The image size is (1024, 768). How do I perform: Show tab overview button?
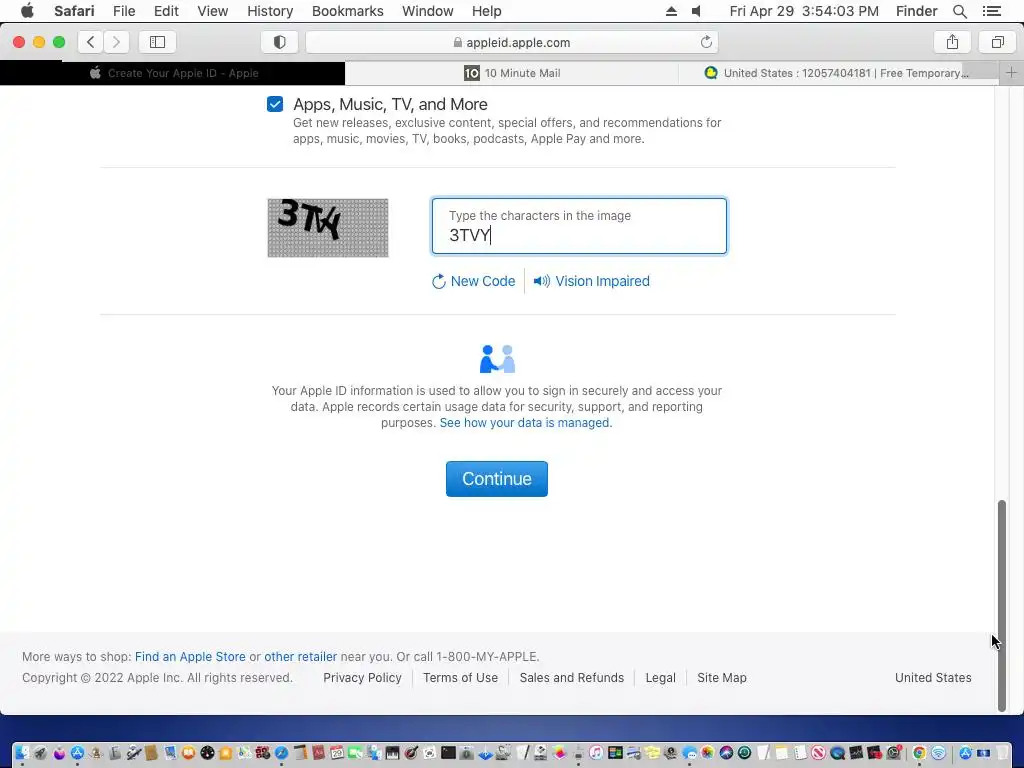point(997,42)
